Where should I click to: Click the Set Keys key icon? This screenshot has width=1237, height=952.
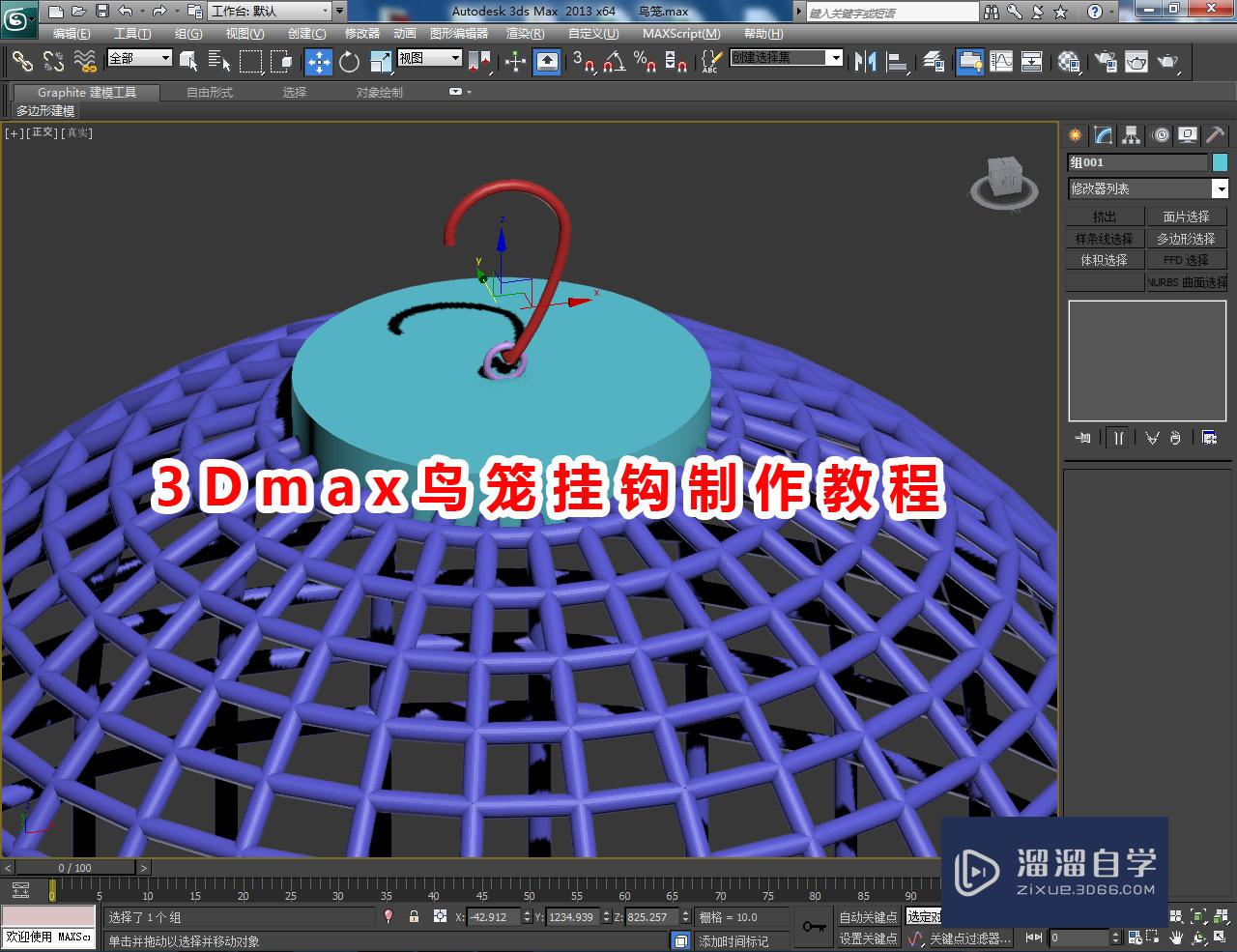pyautogui.click(x=814, y=927)
